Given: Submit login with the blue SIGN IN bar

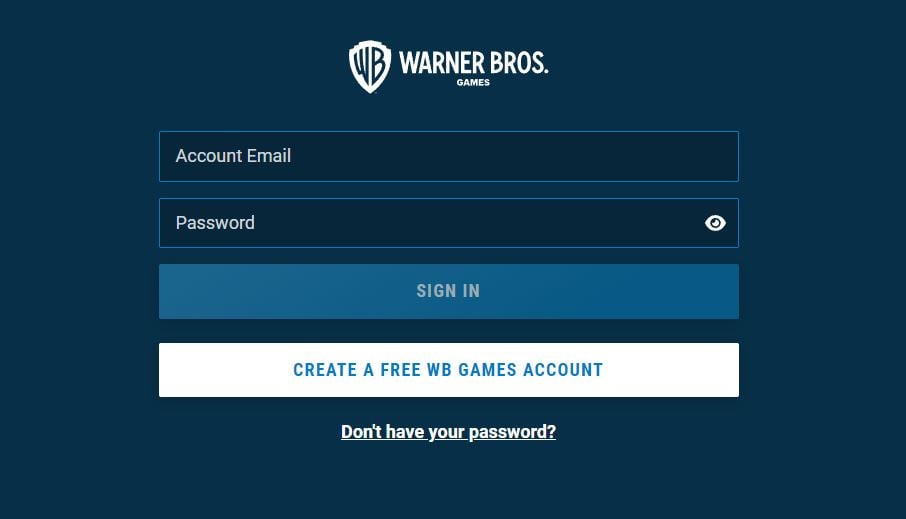Looking at the screenshot, I should 449,291.
